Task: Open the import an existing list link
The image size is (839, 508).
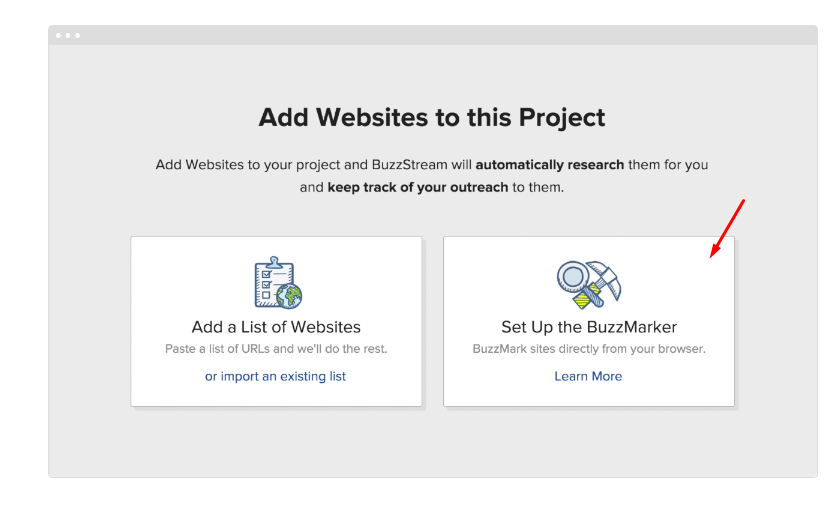Action: click(x=276, y=376)
